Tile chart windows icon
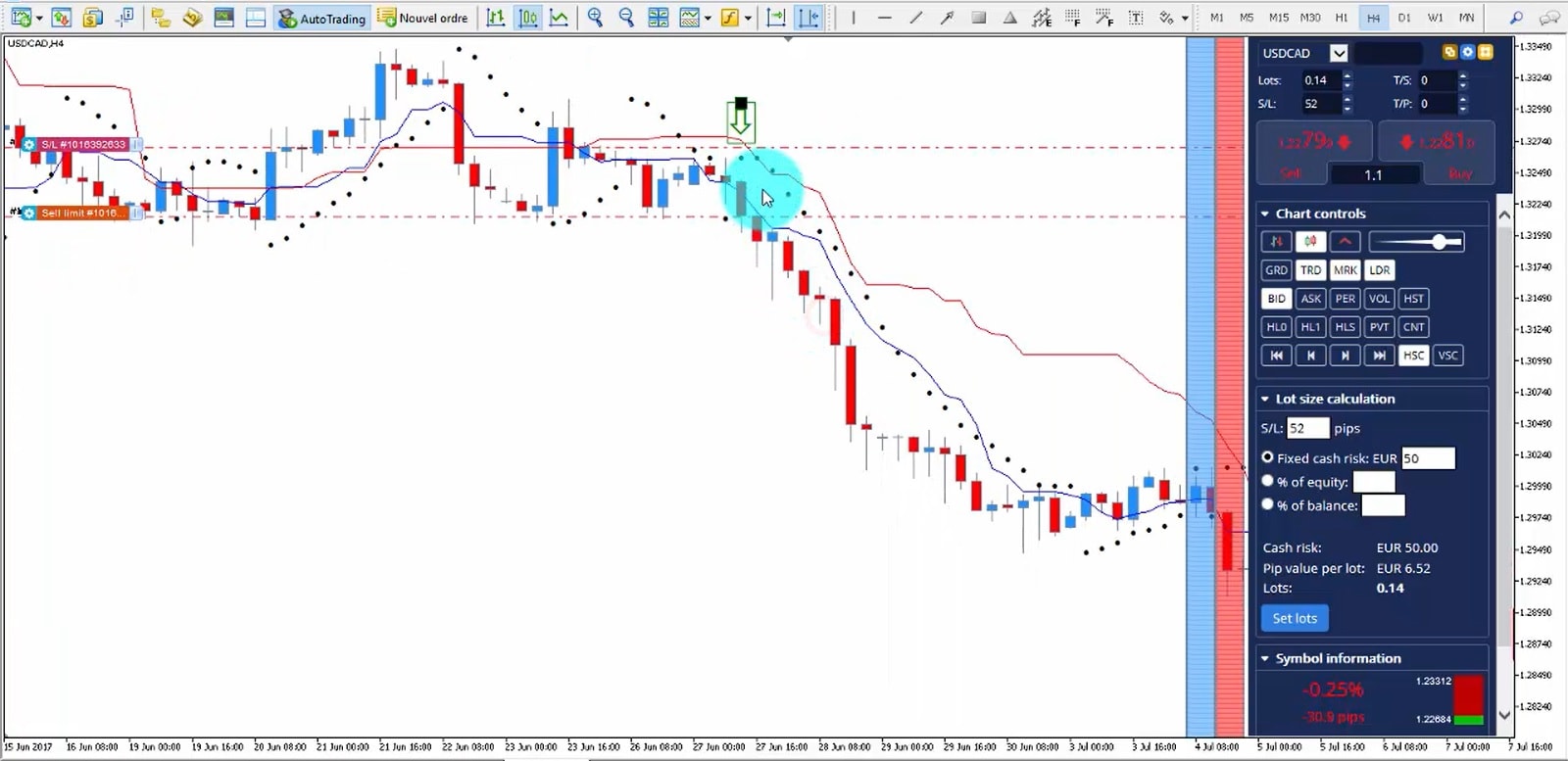This screenshot has width=1568, height=761. click(x=659, y=18)
